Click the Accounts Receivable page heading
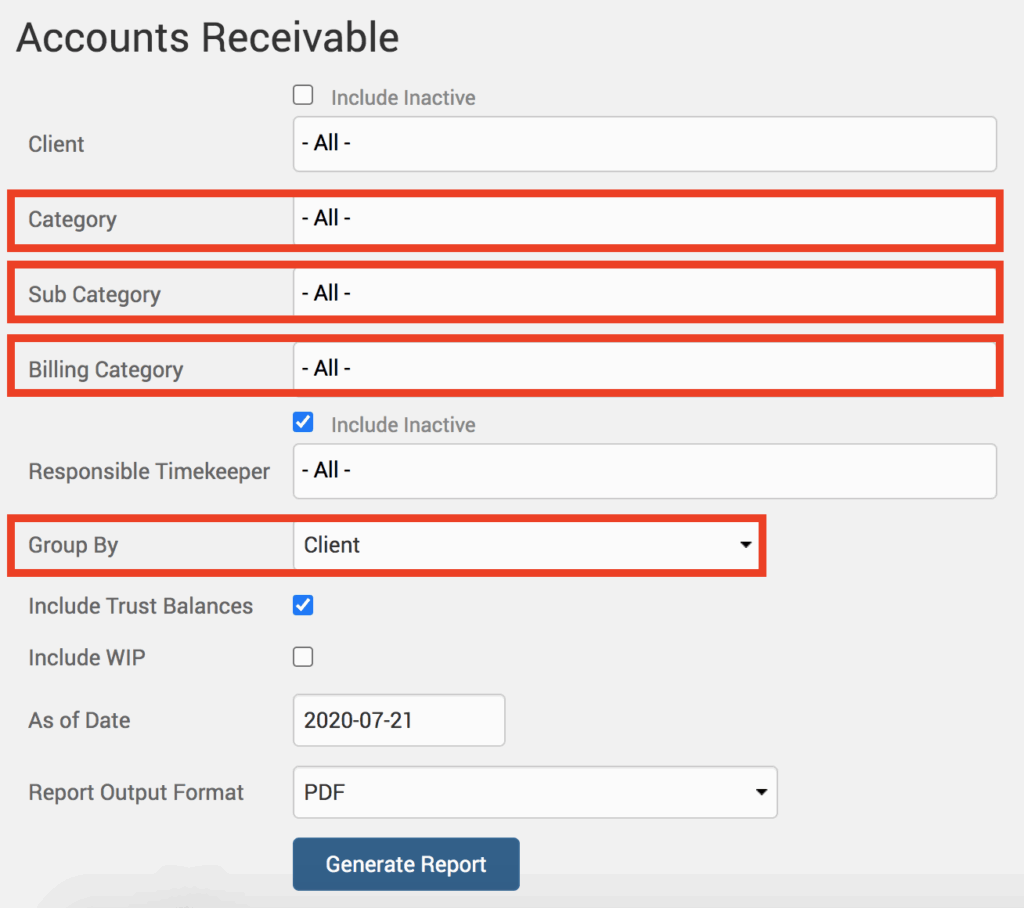The width and height of the screenshot is (1024, 908). pyautogui.click(x=208, y=38)
